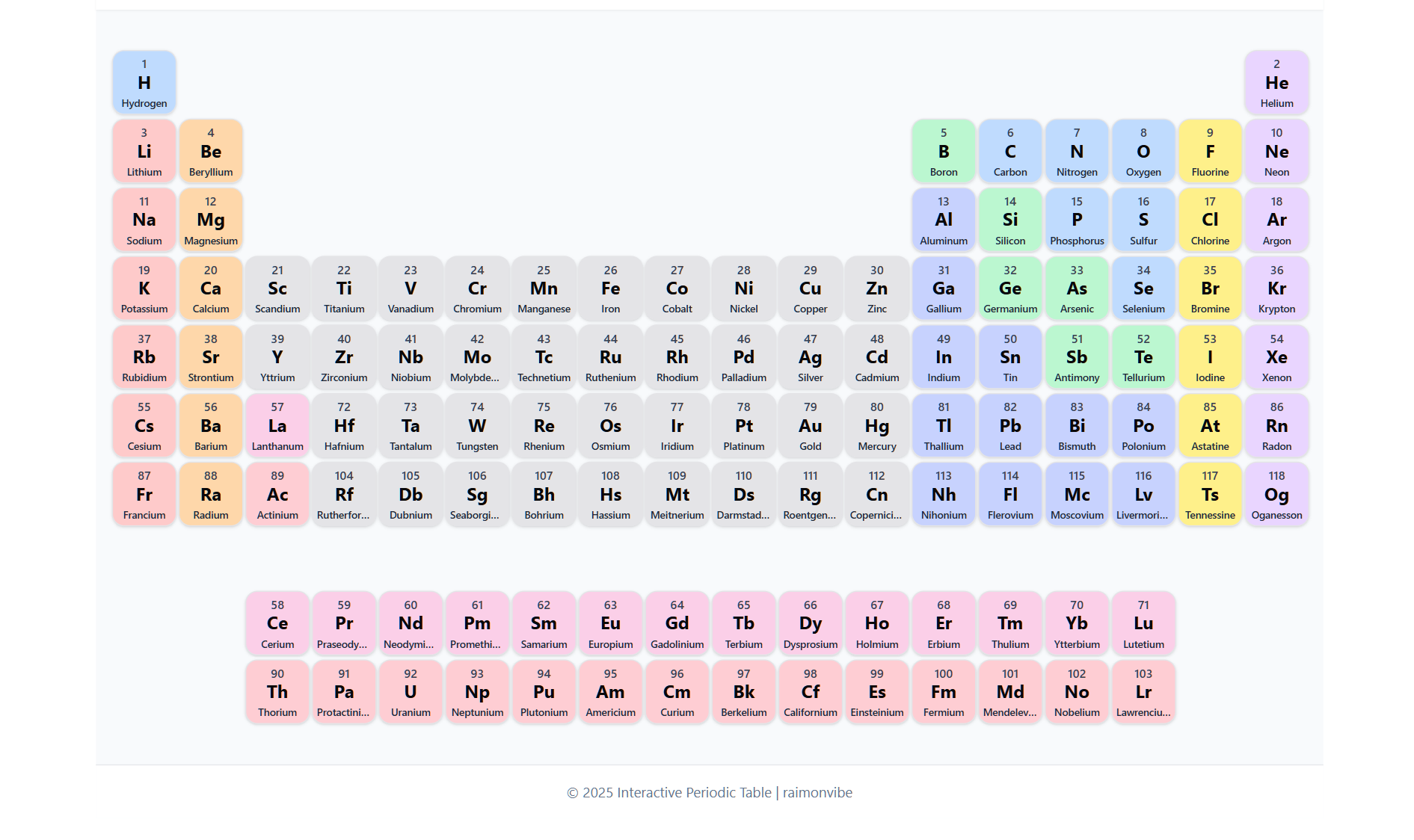The image size is (1414, 840).
Task: Click the Radium element tile
Action: pos(211,494)
